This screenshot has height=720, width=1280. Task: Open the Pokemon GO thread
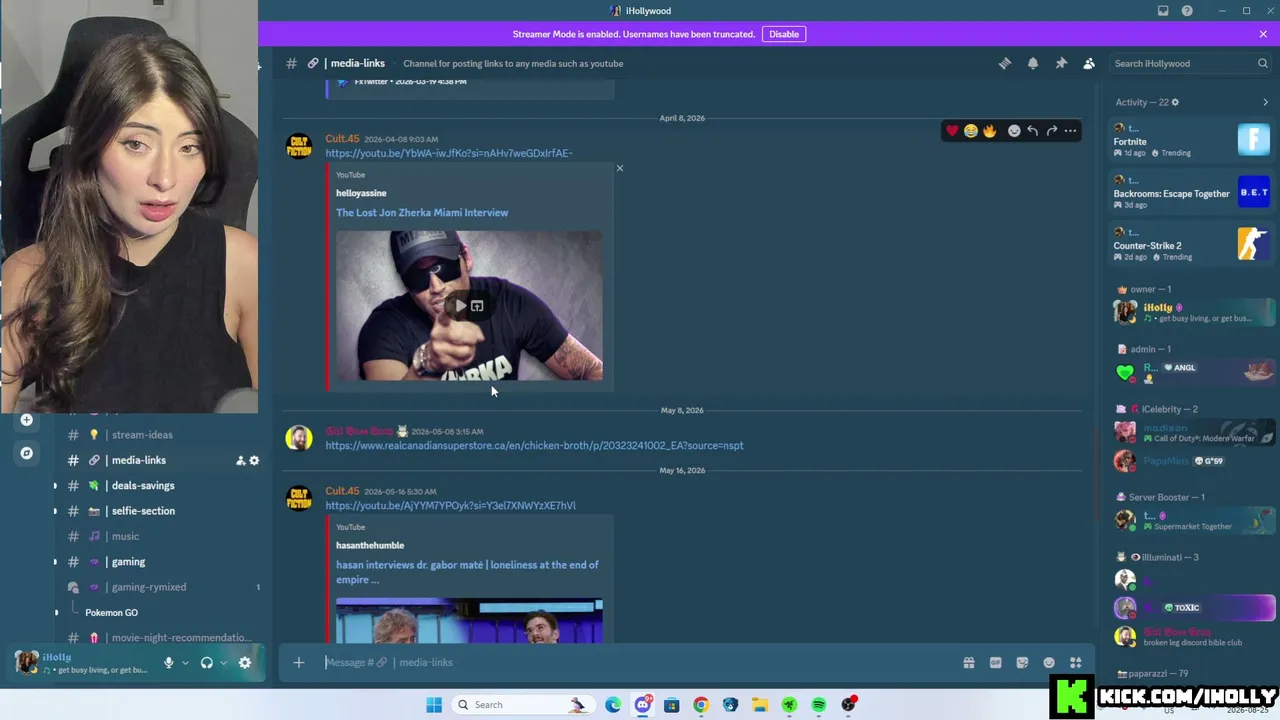111,613
